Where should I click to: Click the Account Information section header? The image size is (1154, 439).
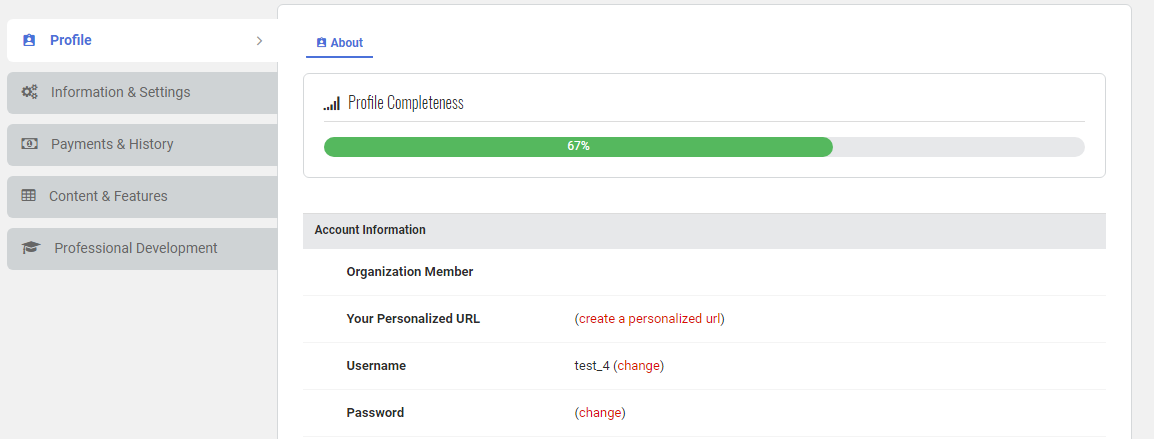click(x=370, y=230)
